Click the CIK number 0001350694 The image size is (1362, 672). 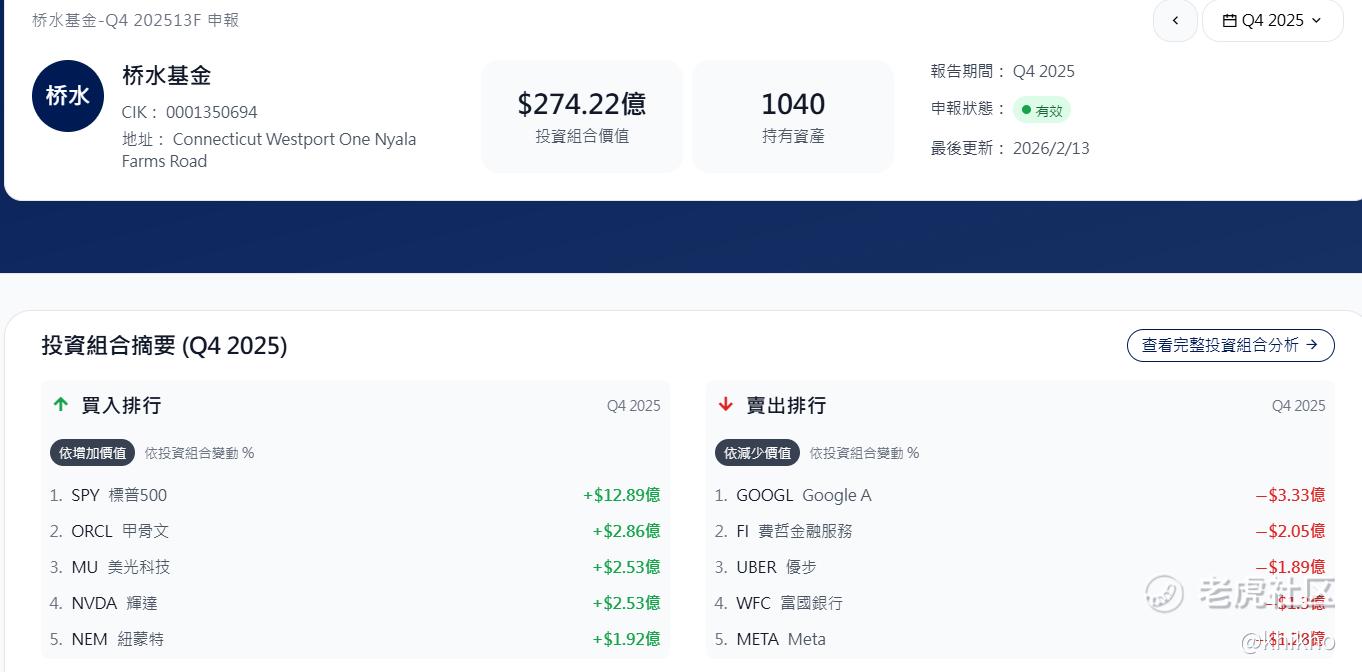(211, 112)
